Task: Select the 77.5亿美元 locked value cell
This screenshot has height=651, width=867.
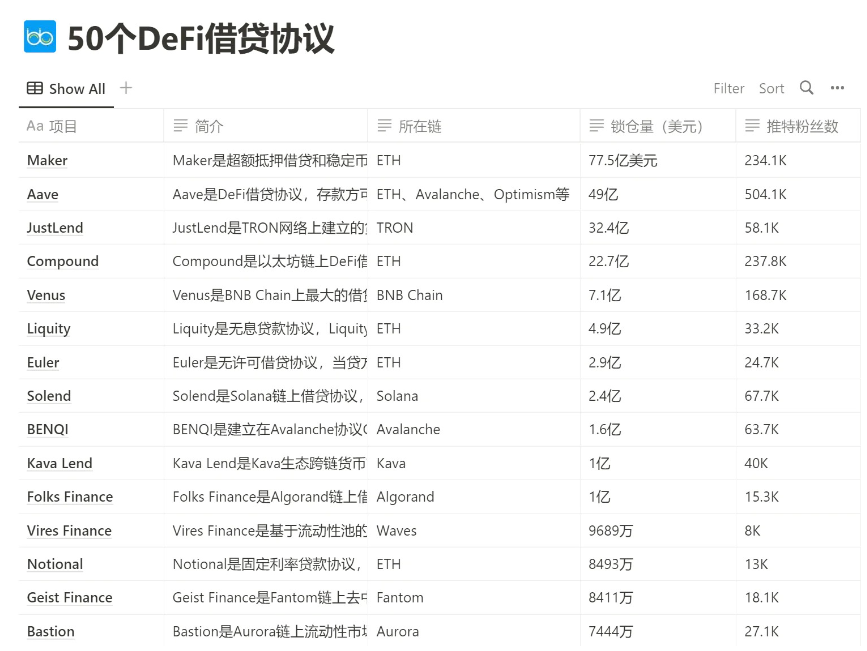Action: point(658,160)
